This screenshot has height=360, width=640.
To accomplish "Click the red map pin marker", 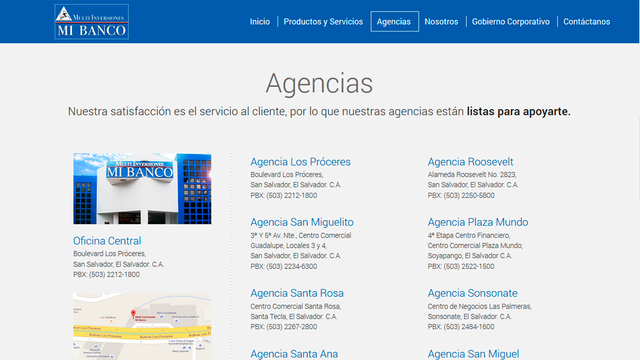I will tap(133, 314).
